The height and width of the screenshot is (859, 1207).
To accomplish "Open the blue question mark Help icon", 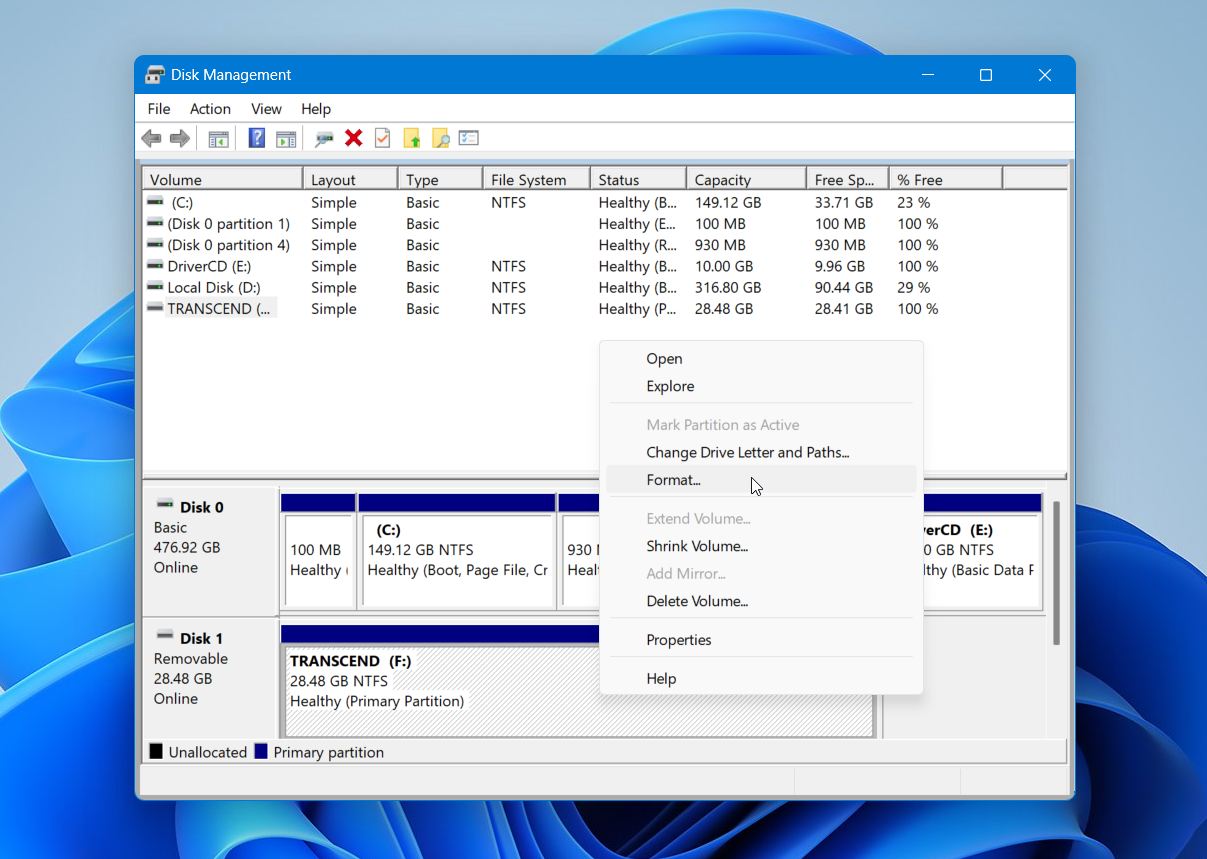I will (x=257, y=139).
